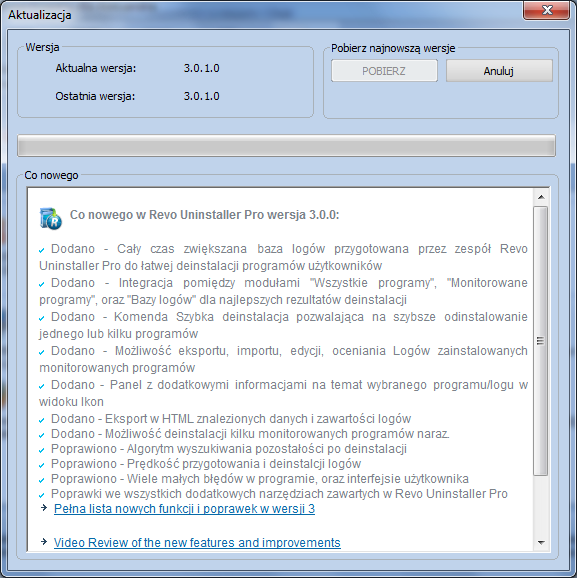Click checkmark beside Poprawki we wszystkich dodatkowych
The height and width of the screenshot is (578, 577).
tap(42, 495)
